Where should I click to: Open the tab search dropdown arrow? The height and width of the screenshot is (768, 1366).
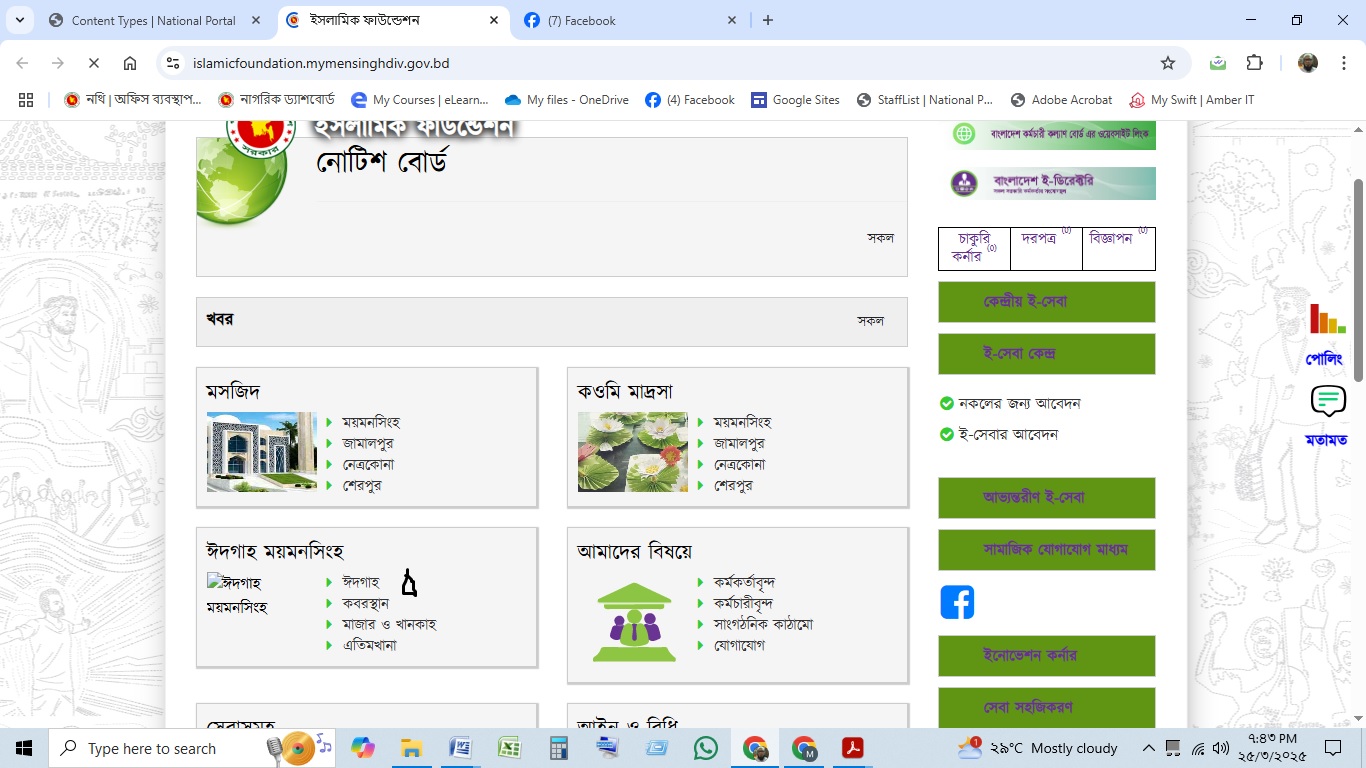[x=19, y=20]
